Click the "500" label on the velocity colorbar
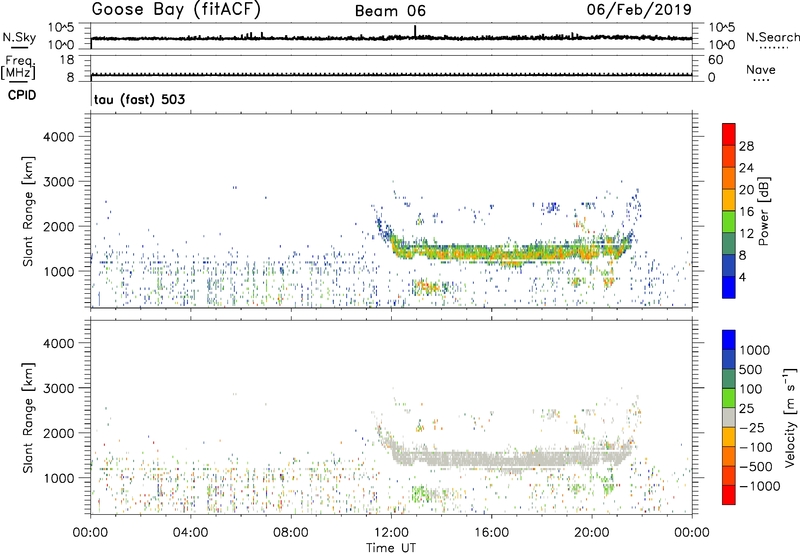 click(751, 370)
